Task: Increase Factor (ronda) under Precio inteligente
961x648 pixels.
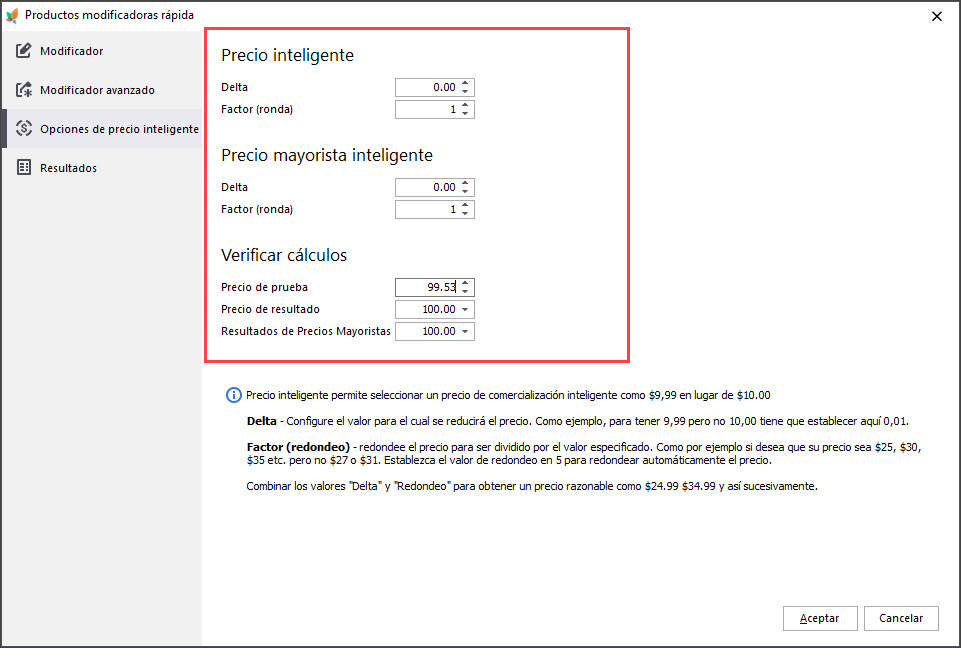Action: (x=465, y=105)
